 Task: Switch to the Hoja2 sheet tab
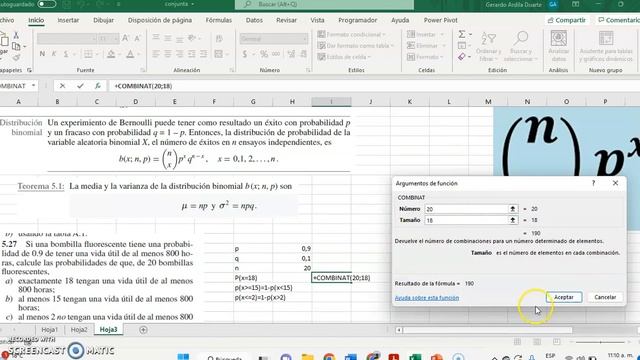(x=79, y=330)
